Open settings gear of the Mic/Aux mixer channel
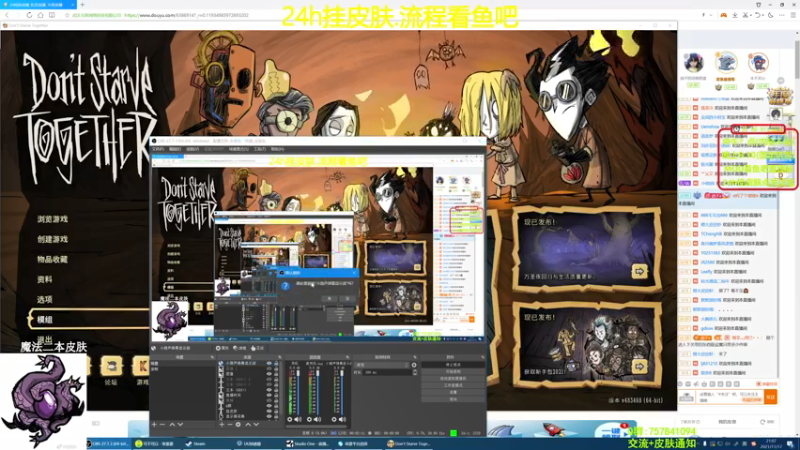The height and width of the screenshot is (450, 800). click(309, 419)
